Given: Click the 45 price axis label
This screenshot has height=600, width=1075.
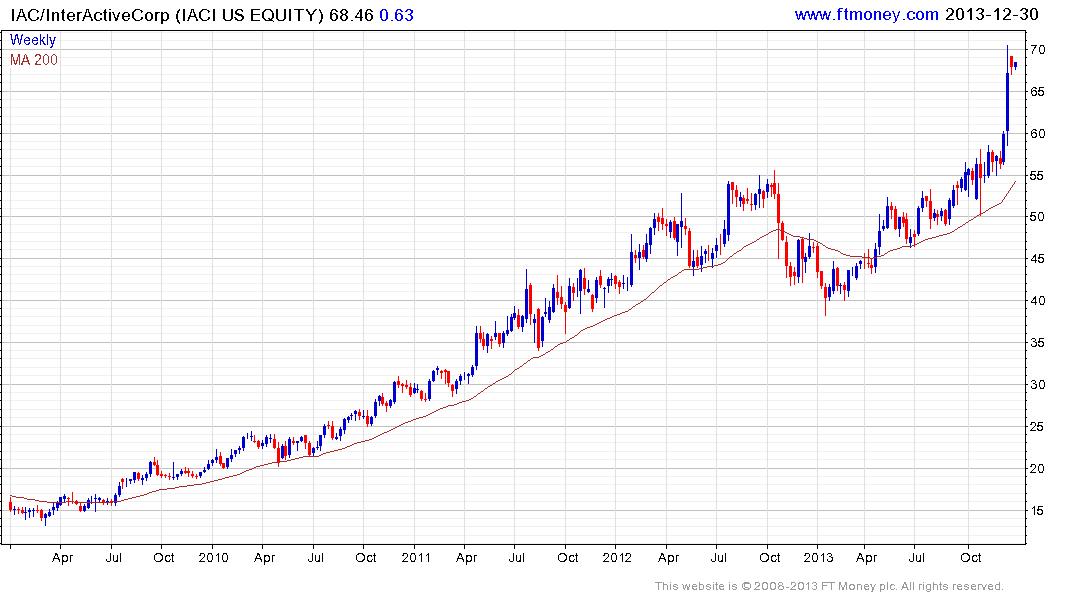Looking at the screenshot, I should pyautogui.click(x=1037, y=259).
